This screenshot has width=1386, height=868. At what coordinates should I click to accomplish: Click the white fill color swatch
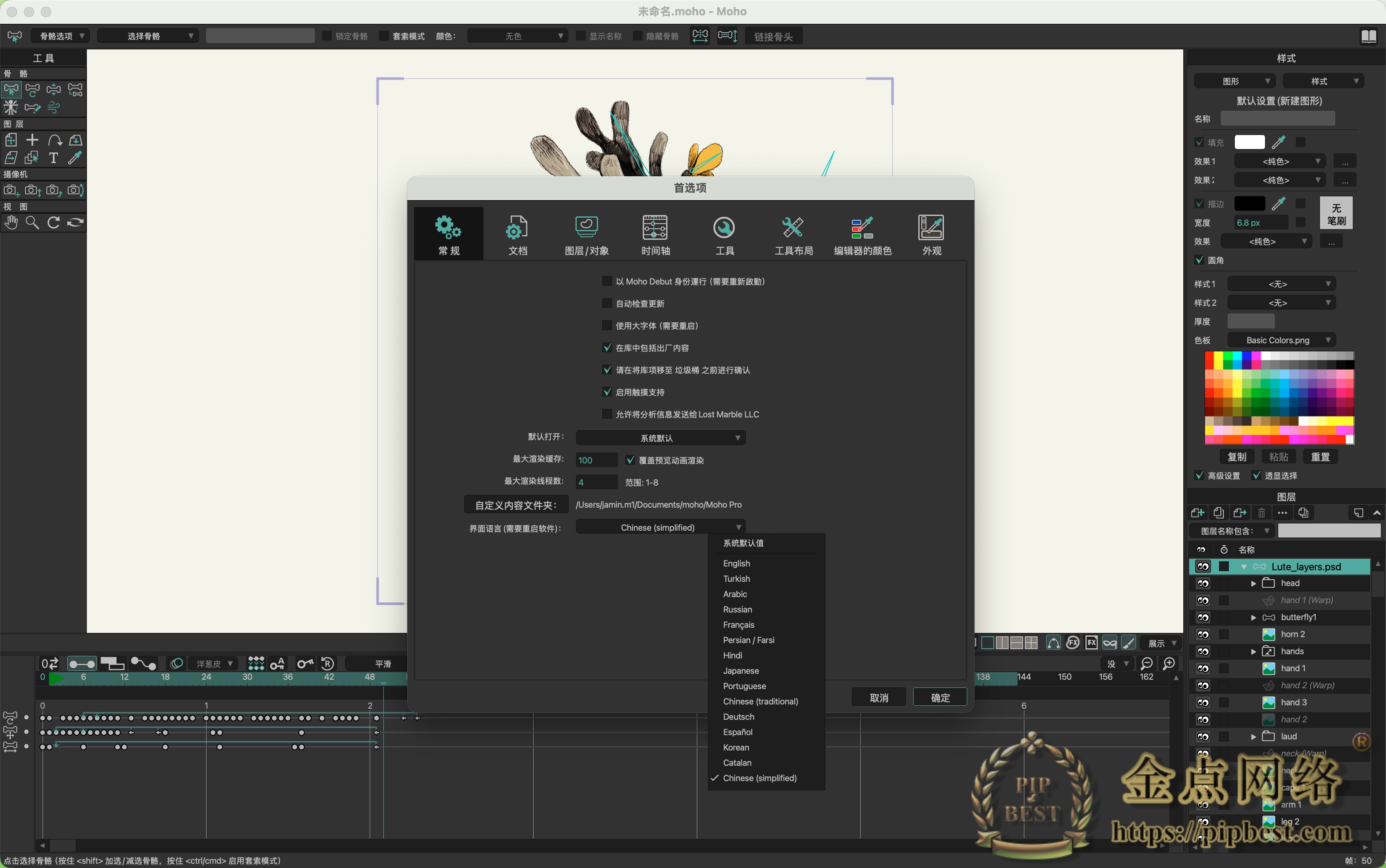[1249, 142]
